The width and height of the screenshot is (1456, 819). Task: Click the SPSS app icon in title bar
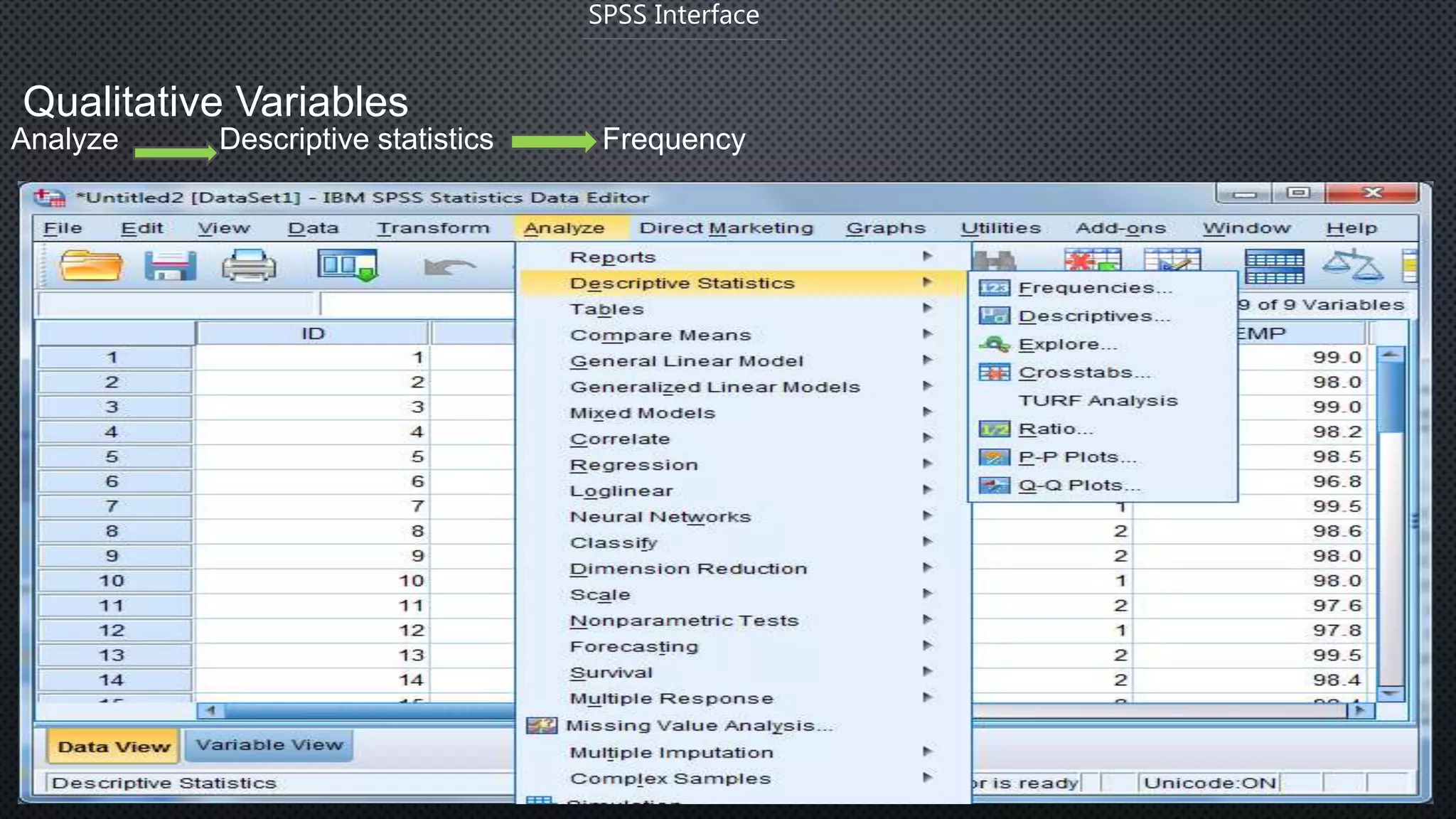[50, 197]
